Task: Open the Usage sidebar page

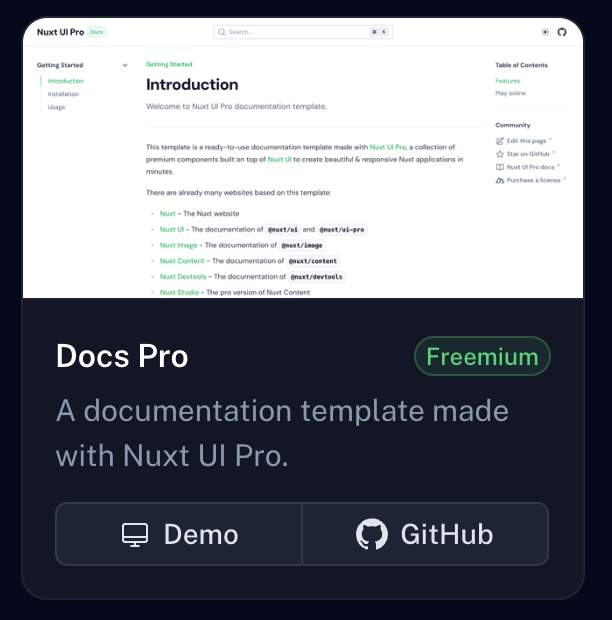Action: (x=56, y=107)
